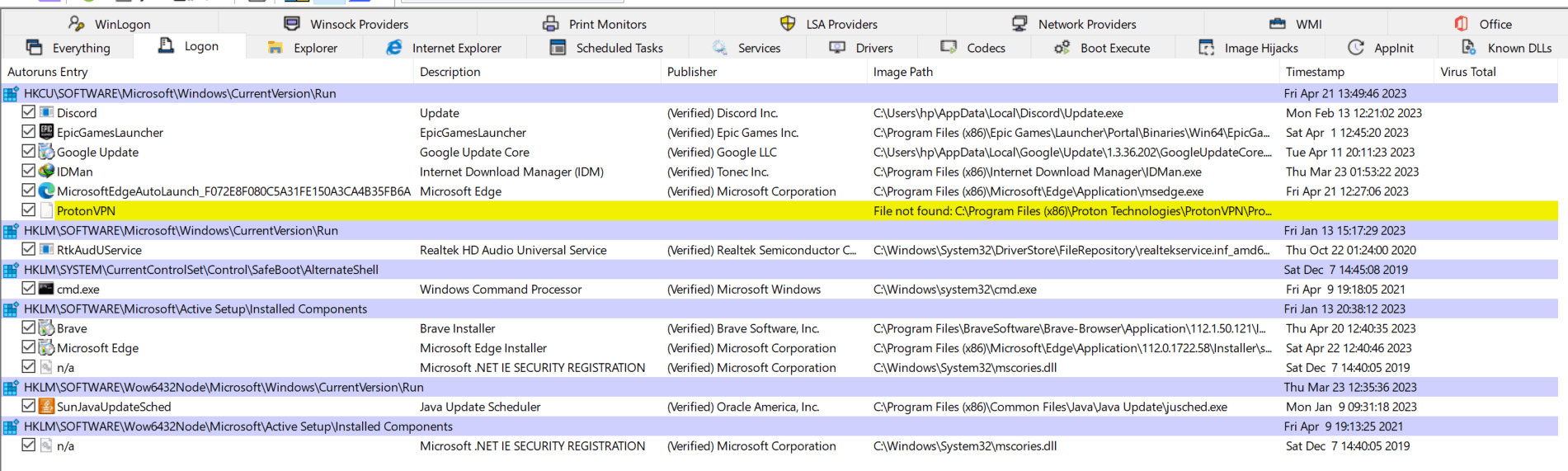
Task: Switch to Winsock Providers tab
Action: click(x=346, y=24)
